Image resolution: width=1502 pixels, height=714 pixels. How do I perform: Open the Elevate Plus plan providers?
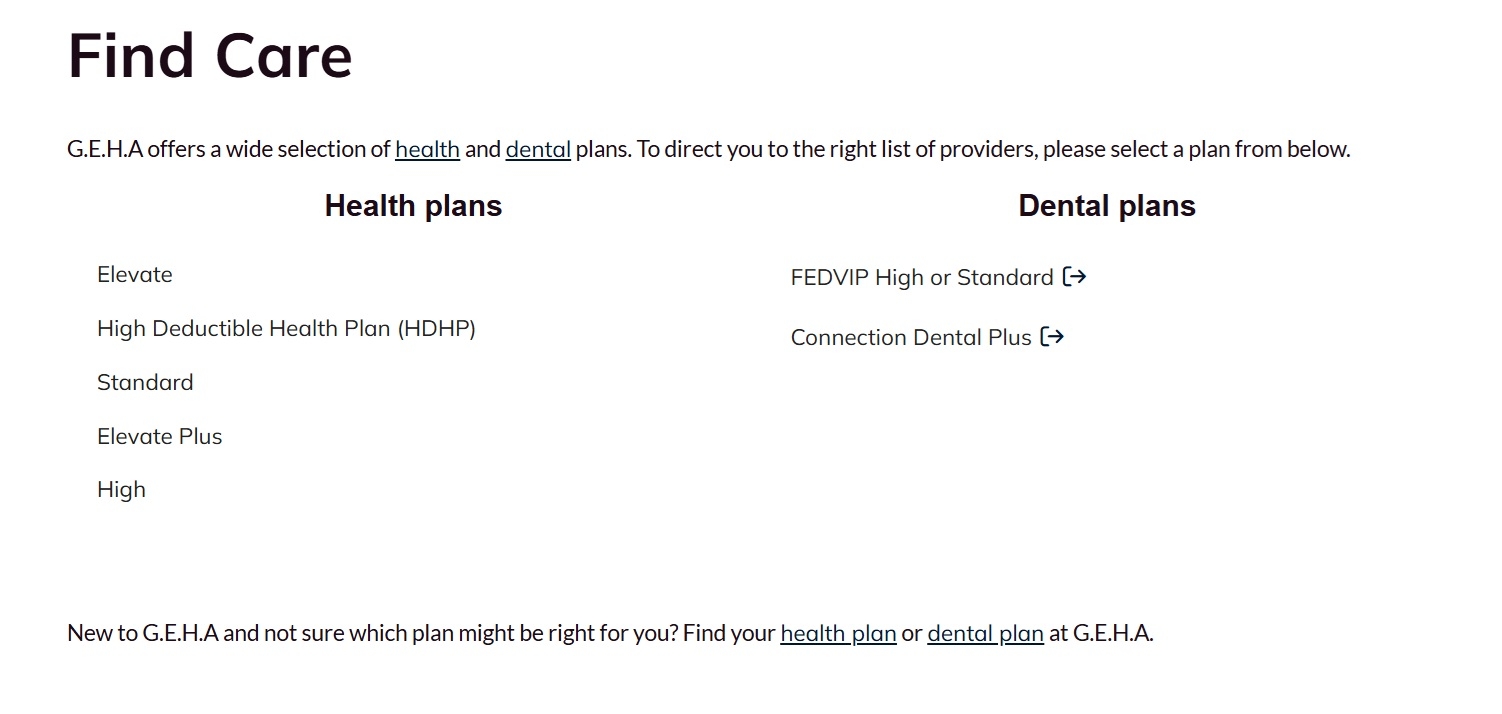pyautogui.click(x=159, y=436)
